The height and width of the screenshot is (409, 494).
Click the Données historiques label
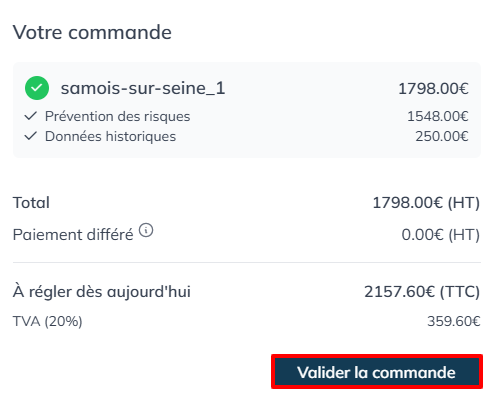pyautogui.click(x=110, y=136)
